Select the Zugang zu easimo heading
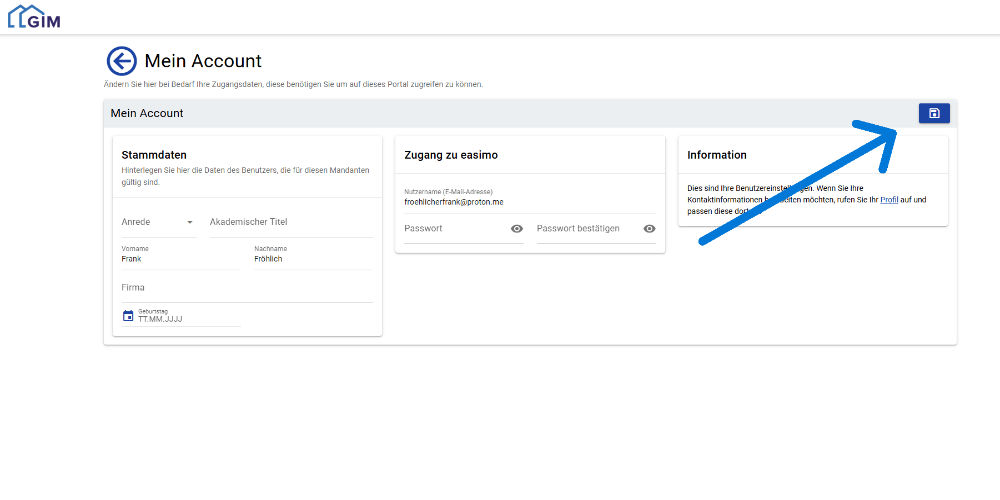The height and width of the screenshot is (500, 1000). [451, 155]
